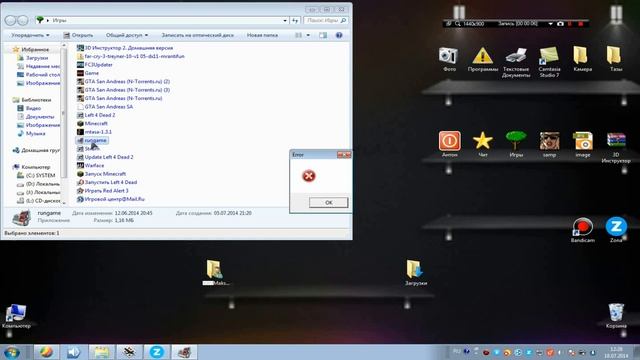
Task: Click the sidebar vertical scrollbar
Action: point(63,114)
